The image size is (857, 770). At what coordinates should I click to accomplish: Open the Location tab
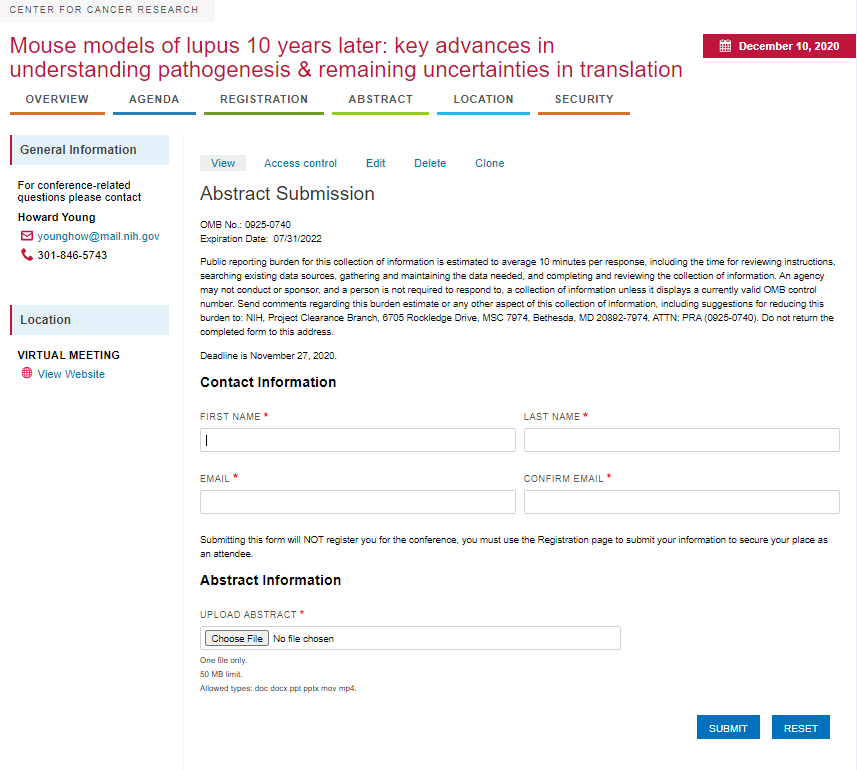click(x=483, y=100)
